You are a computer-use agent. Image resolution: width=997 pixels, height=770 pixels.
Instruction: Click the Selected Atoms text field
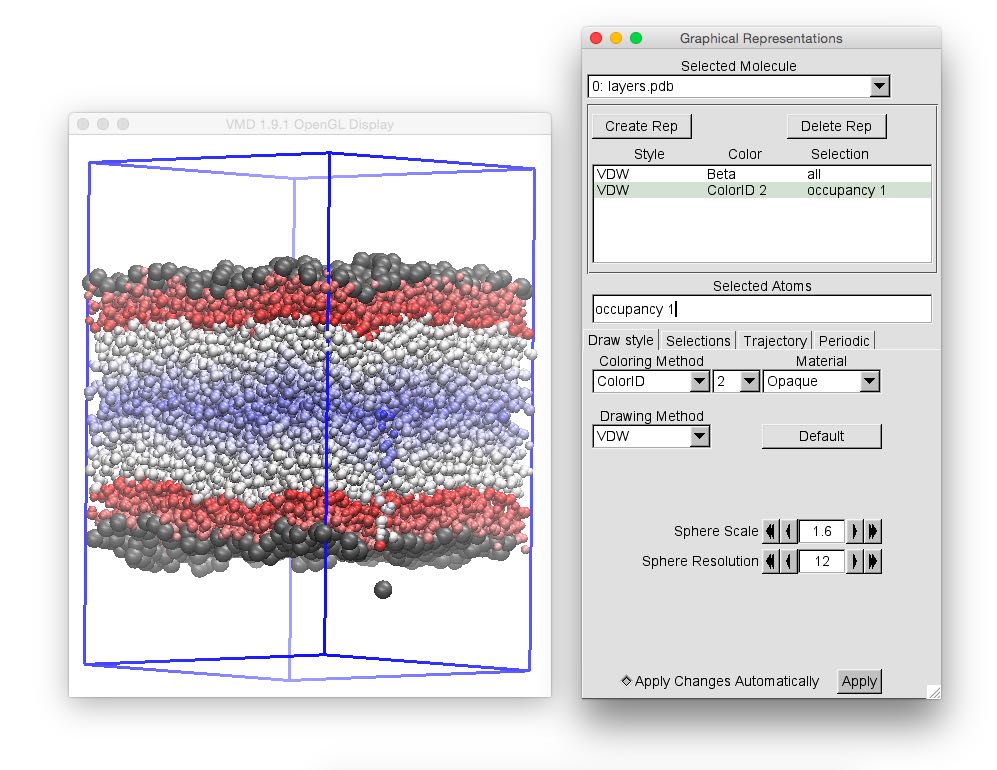pyautogui.click(x=762, y=309)
